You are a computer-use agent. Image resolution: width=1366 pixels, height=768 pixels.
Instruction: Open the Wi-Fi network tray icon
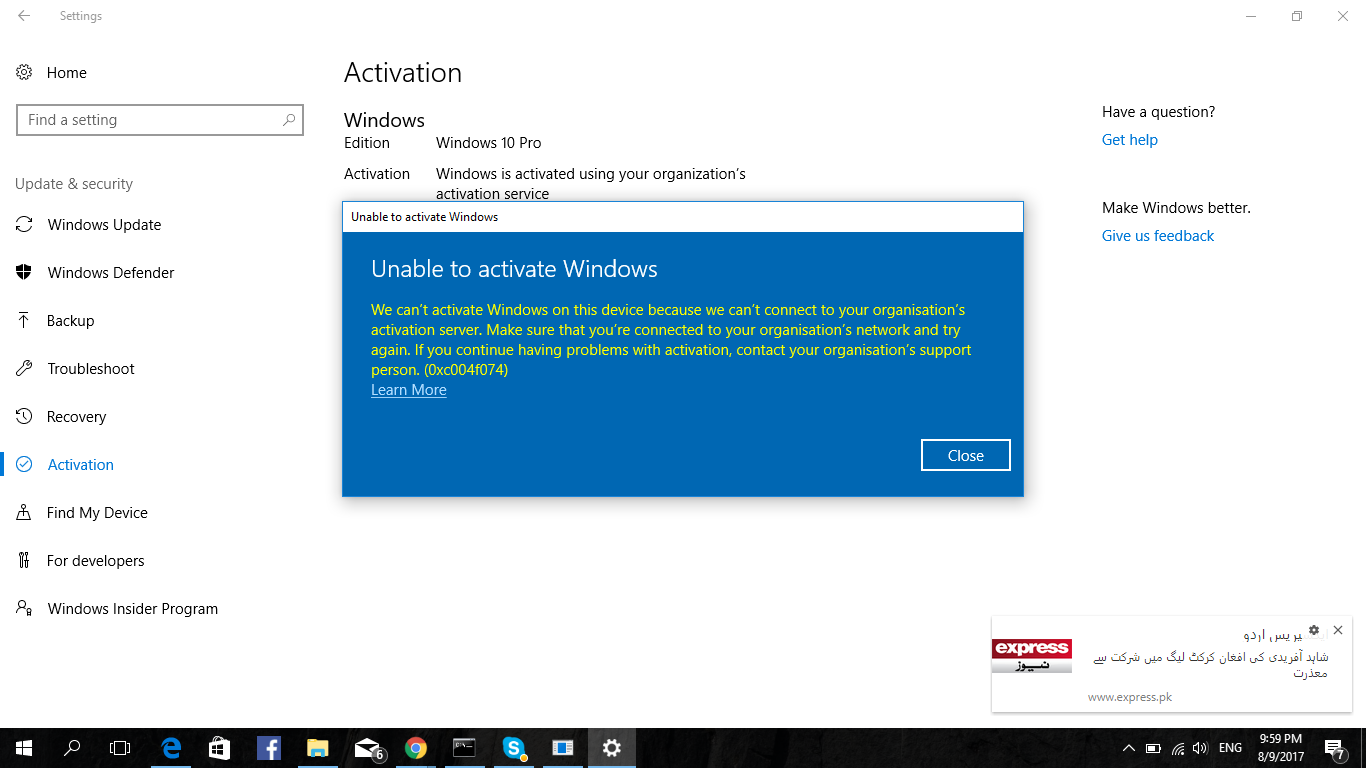point(1178,748)
